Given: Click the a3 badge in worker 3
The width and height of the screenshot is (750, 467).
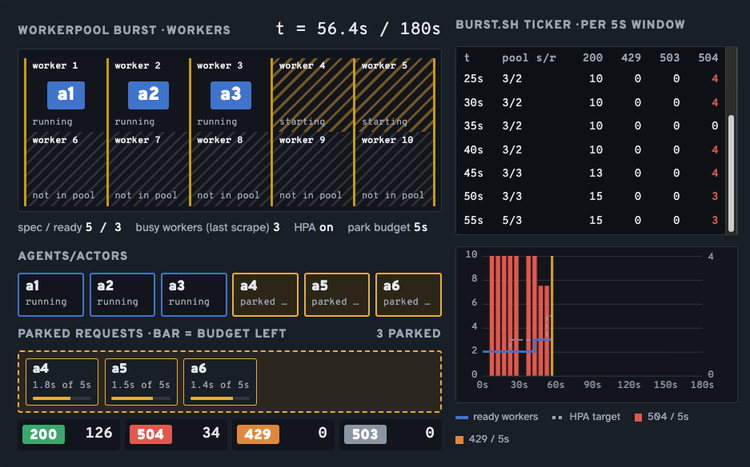Looking at the screenshot, I should point(231,95).
